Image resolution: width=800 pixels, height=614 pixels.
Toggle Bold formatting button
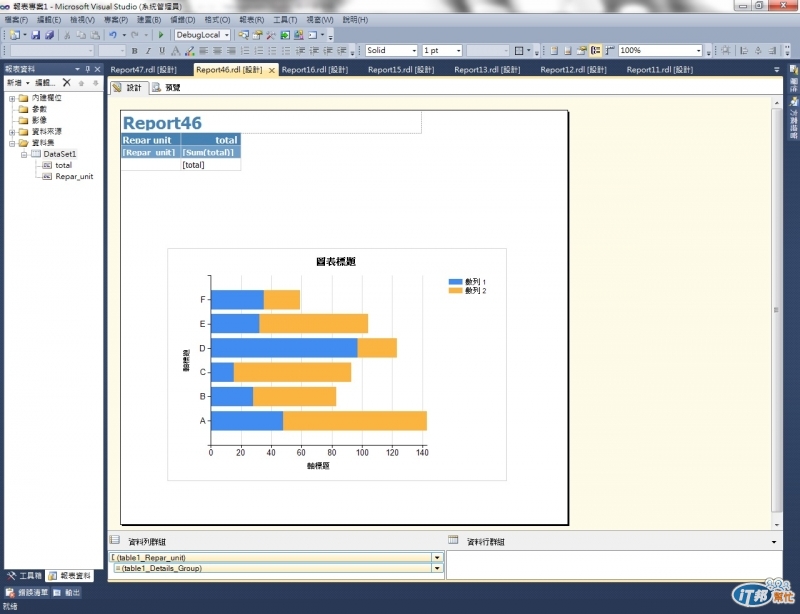tap(134, 51)
